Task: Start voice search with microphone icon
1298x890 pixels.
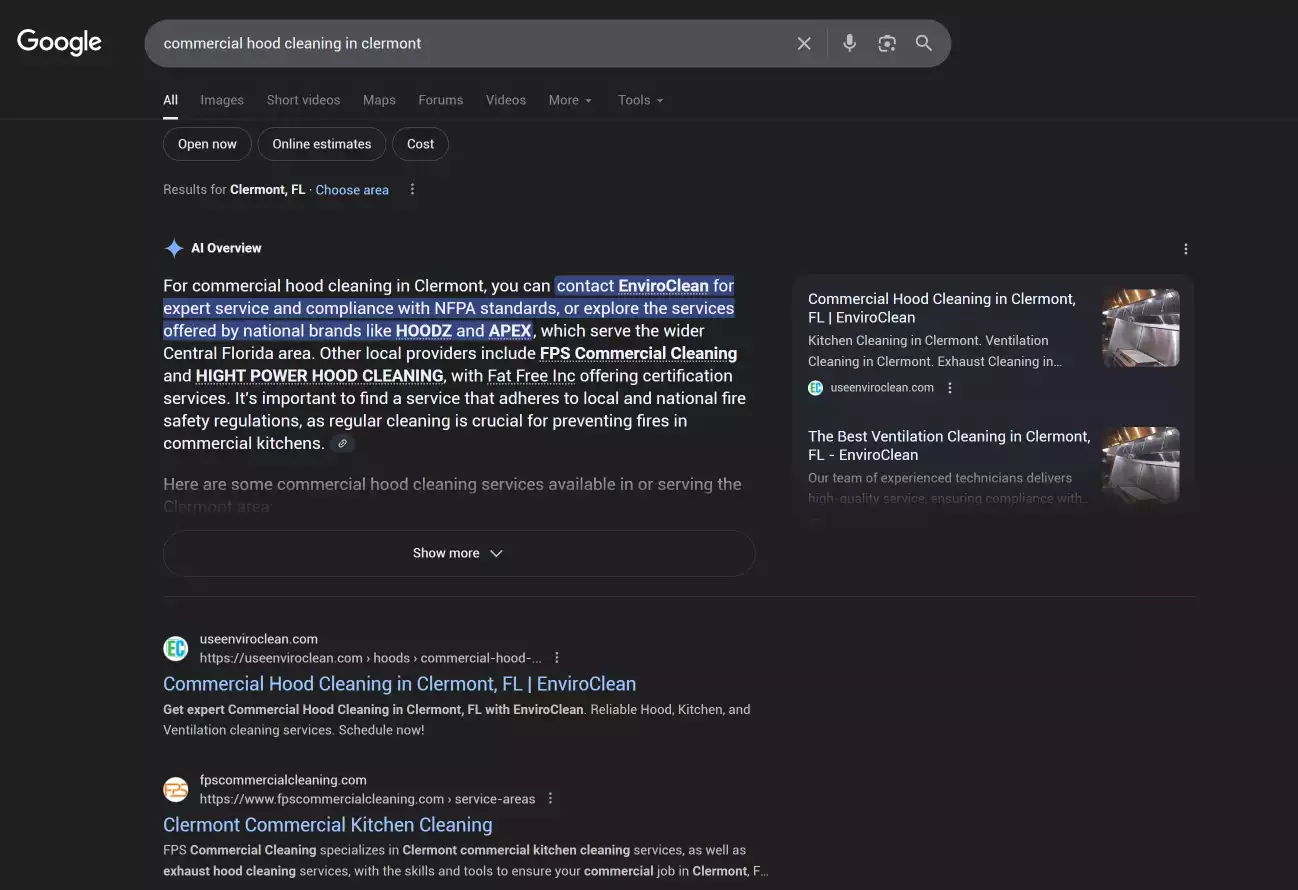Action: 849,43
